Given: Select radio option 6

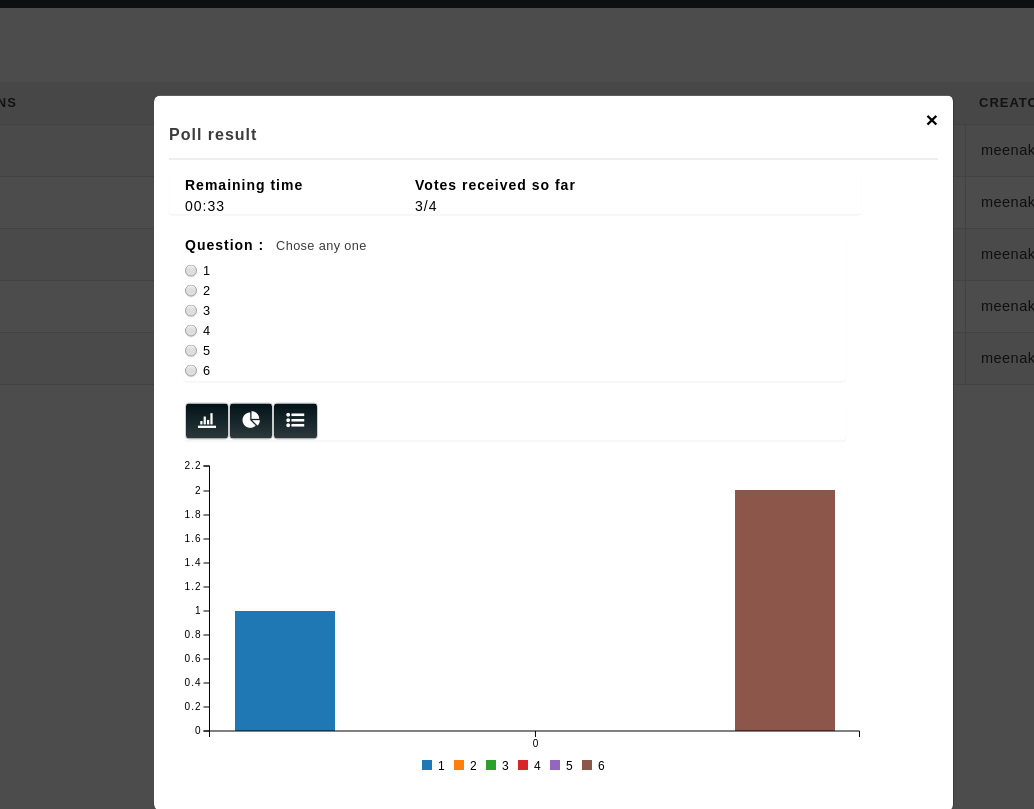Looking at the screenshot, I should (x=191, y=371).
